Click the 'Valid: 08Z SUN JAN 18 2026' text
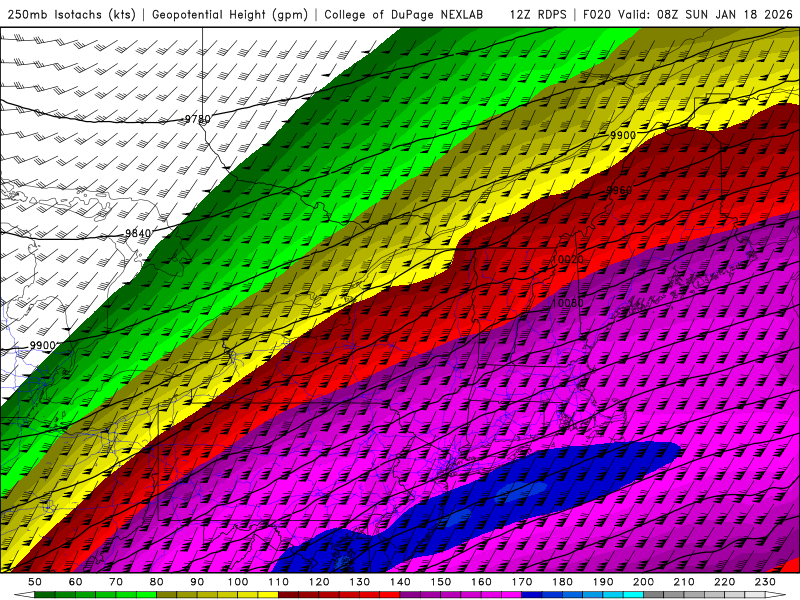The height and width of the screenshot is (600, 800). 706,15
